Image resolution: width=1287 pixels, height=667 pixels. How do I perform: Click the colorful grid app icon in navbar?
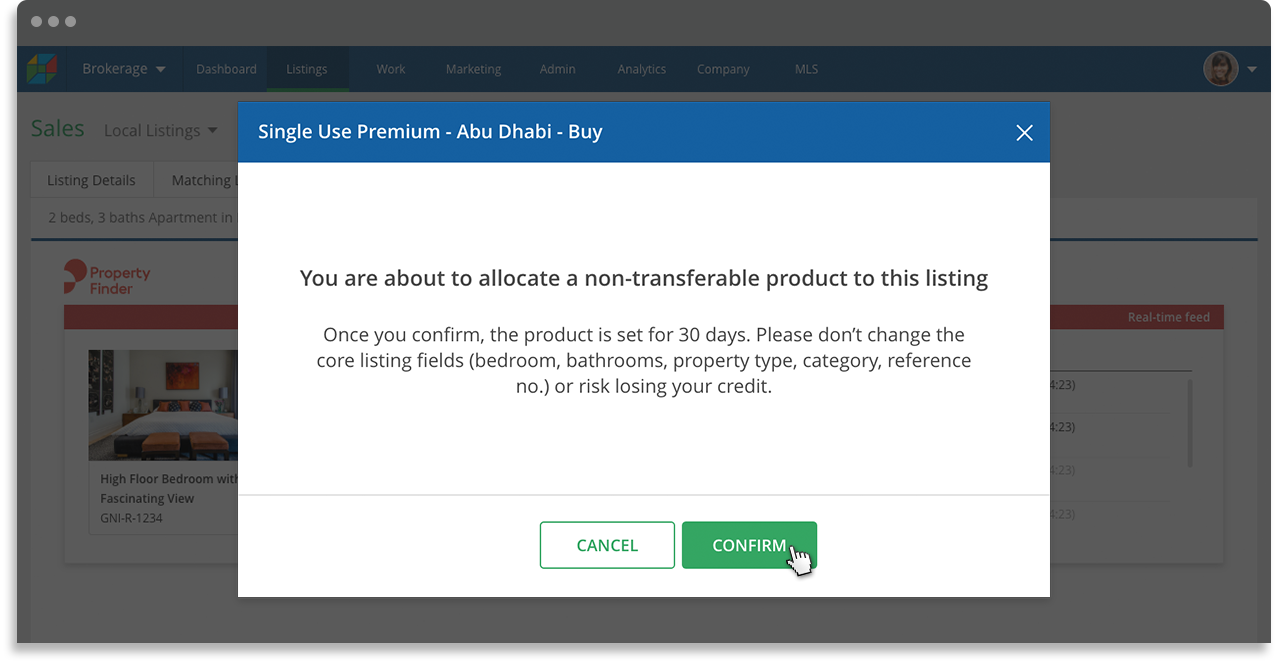[41, 68]
